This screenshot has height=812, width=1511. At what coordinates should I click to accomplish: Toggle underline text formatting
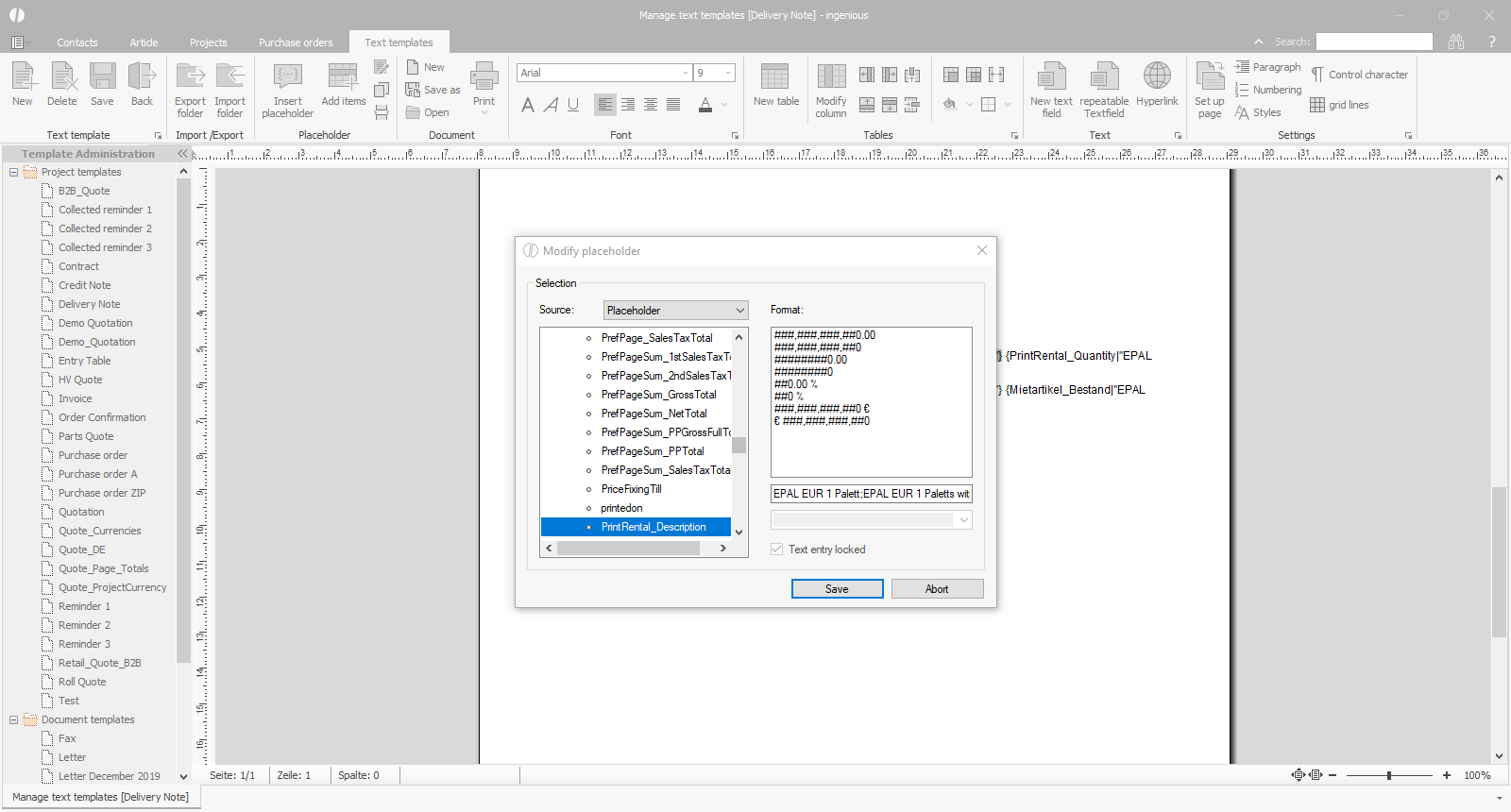pyautogui.click(x=573, y=105)
